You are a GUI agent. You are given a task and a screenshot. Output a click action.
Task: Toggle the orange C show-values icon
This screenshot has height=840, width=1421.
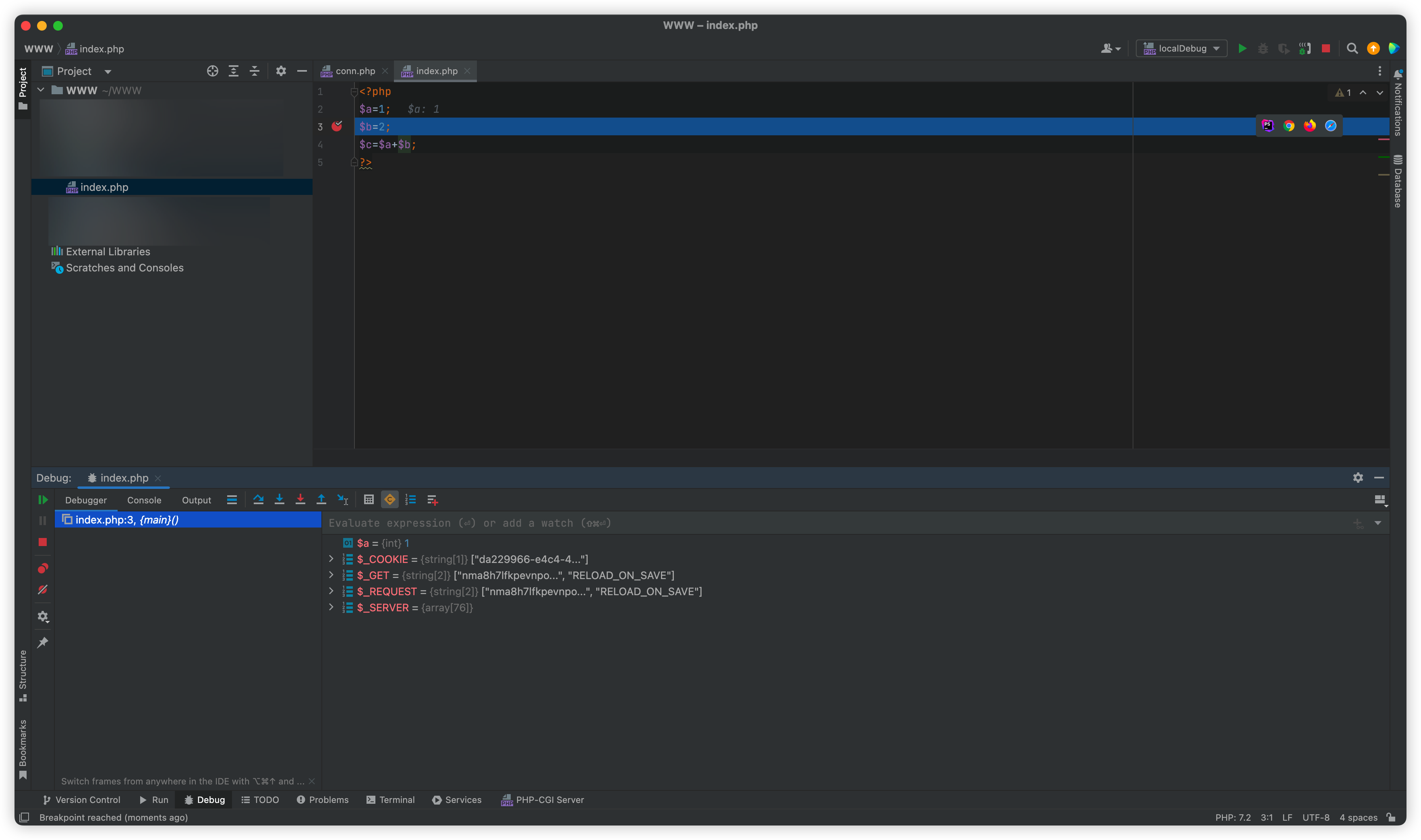(x=390, y=500)
